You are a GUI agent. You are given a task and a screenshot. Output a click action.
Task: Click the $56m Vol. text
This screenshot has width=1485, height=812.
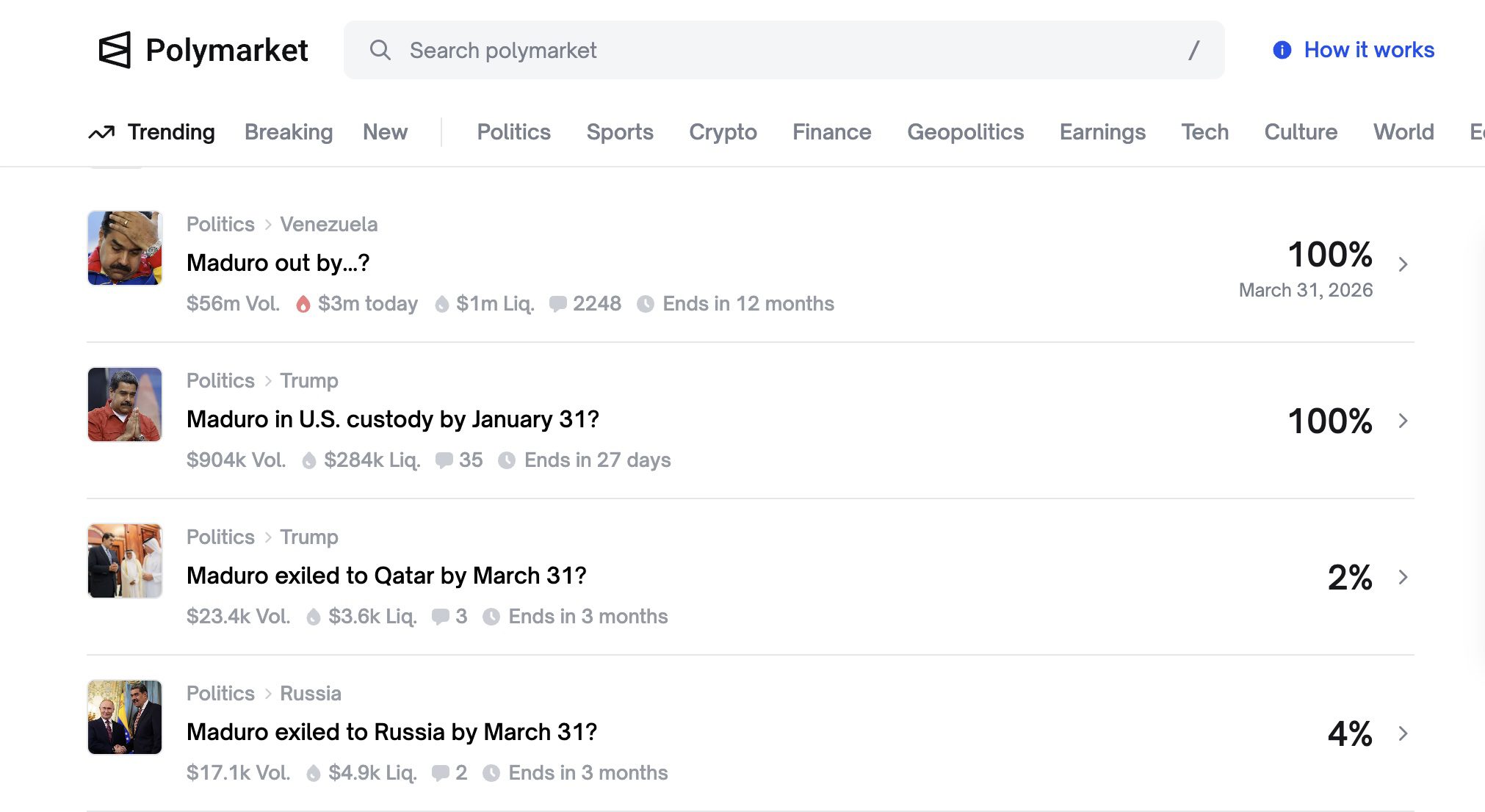234,304
